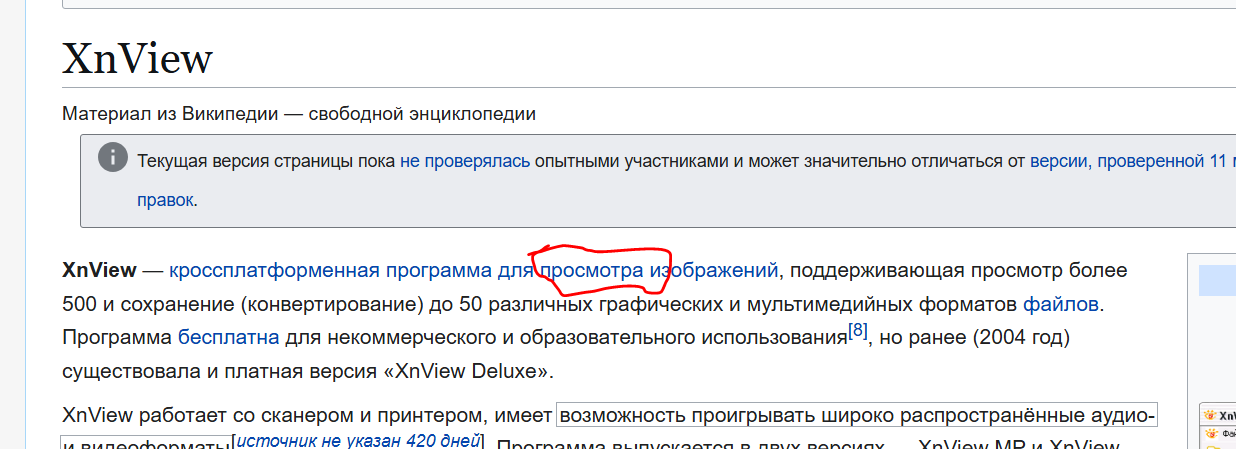
Task: Click the info icon in the review notice
Action: 113,158
